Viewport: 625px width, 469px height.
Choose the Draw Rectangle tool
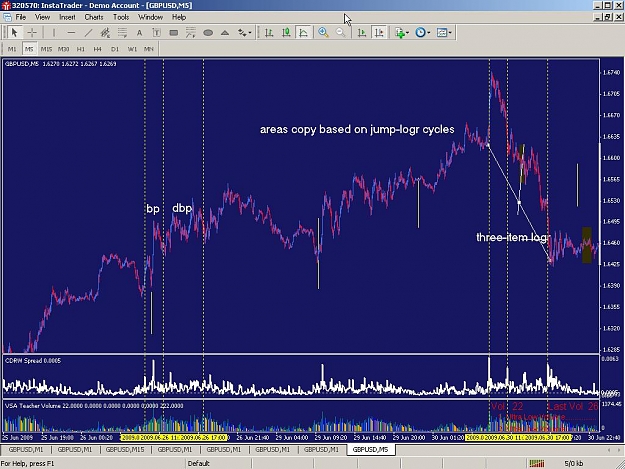coord(173,32)
